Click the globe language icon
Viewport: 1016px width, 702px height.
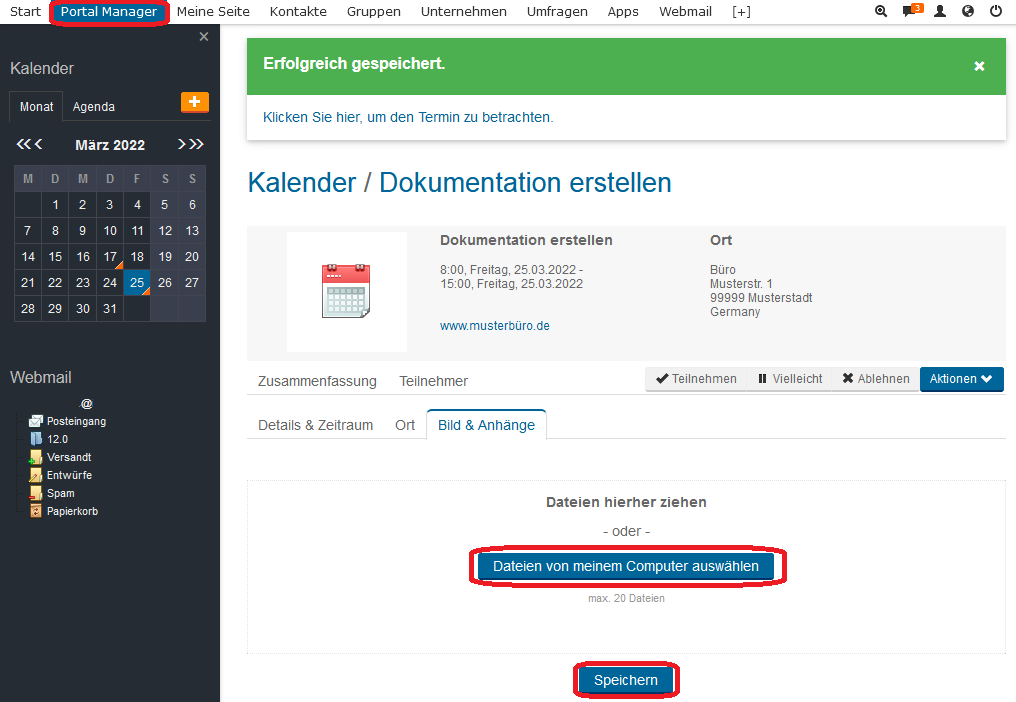(967, 12)
